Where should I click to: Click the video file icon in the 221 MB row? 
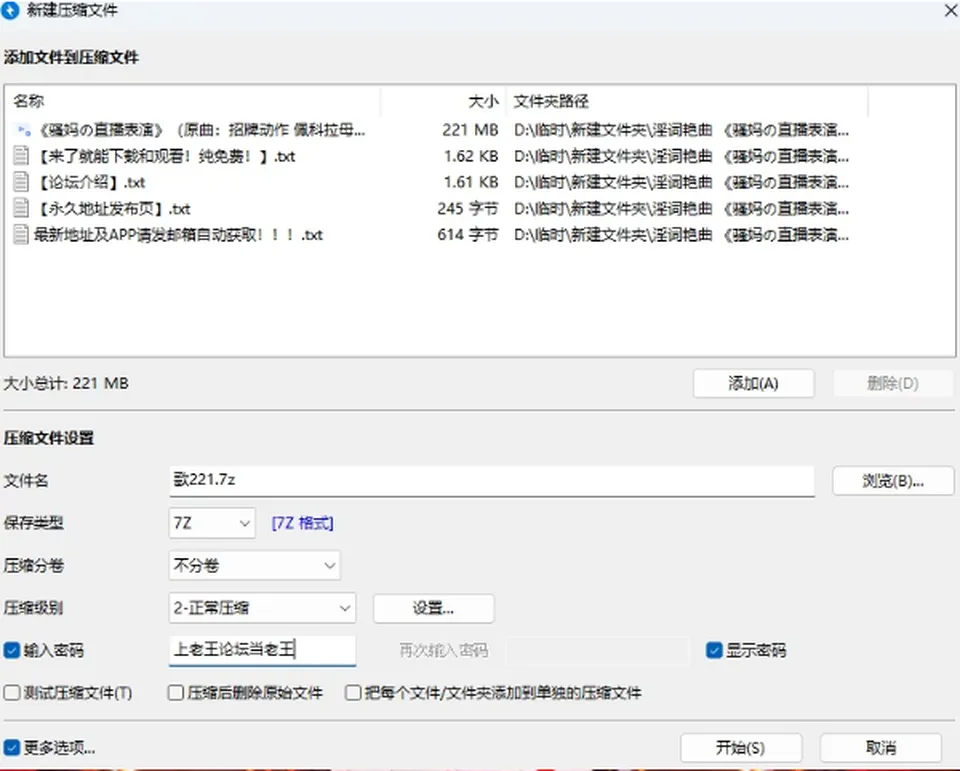(x=23, y=130)
